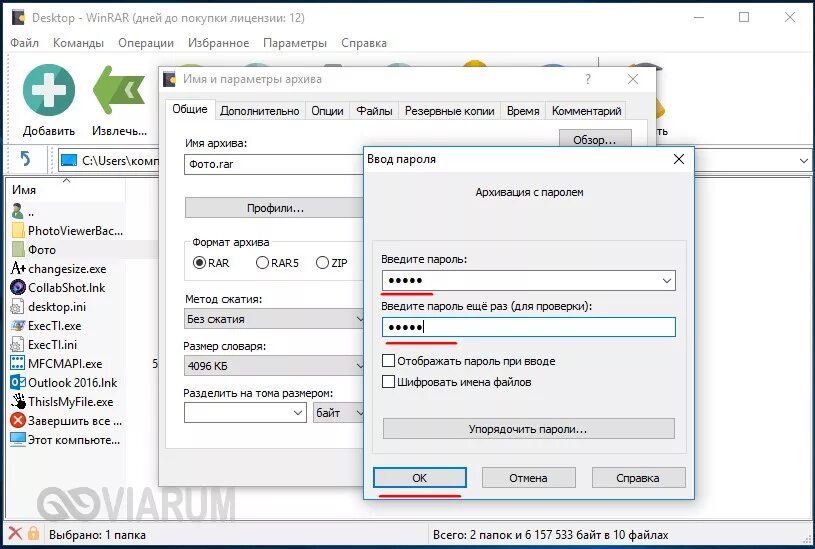
Task: Click the drive icon in the address bar
Action: 69,161
